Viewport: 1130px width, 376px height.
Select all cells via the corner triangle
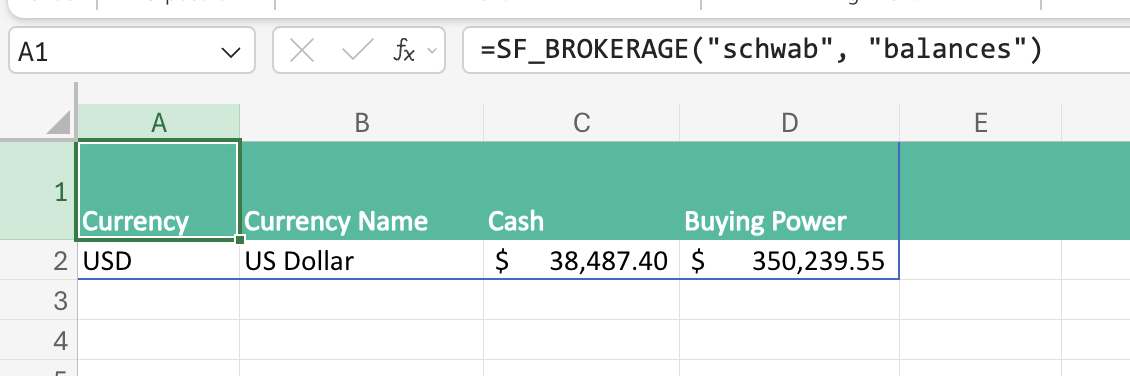coord(59,122)
